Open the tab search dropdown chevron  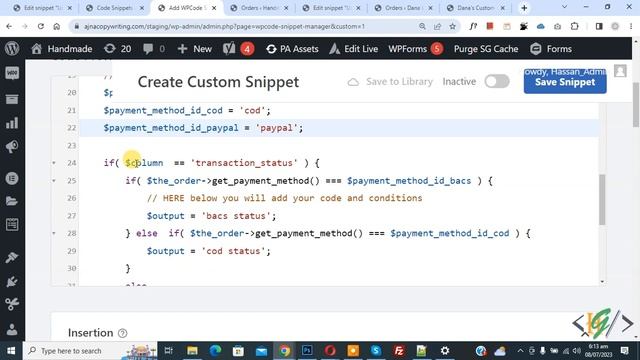coord(564,7)
